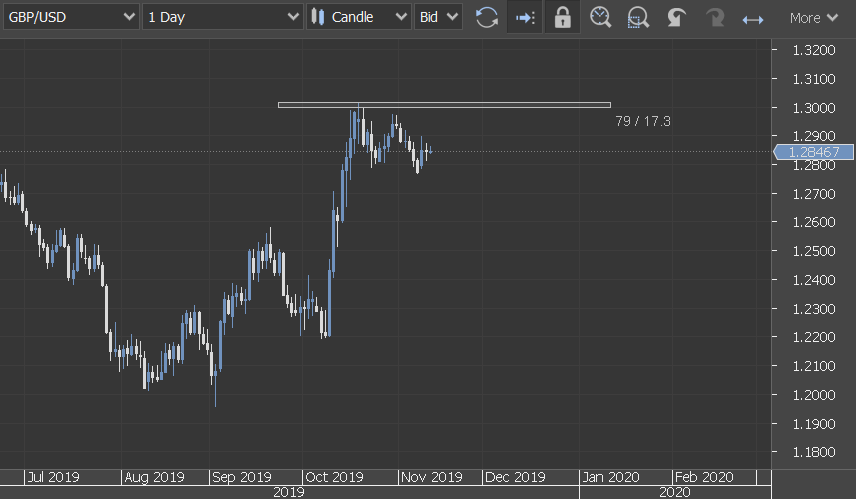The image size is (856, 499).
Task: Click the Sep 2019 time axis label
Action: coord(242,477)
